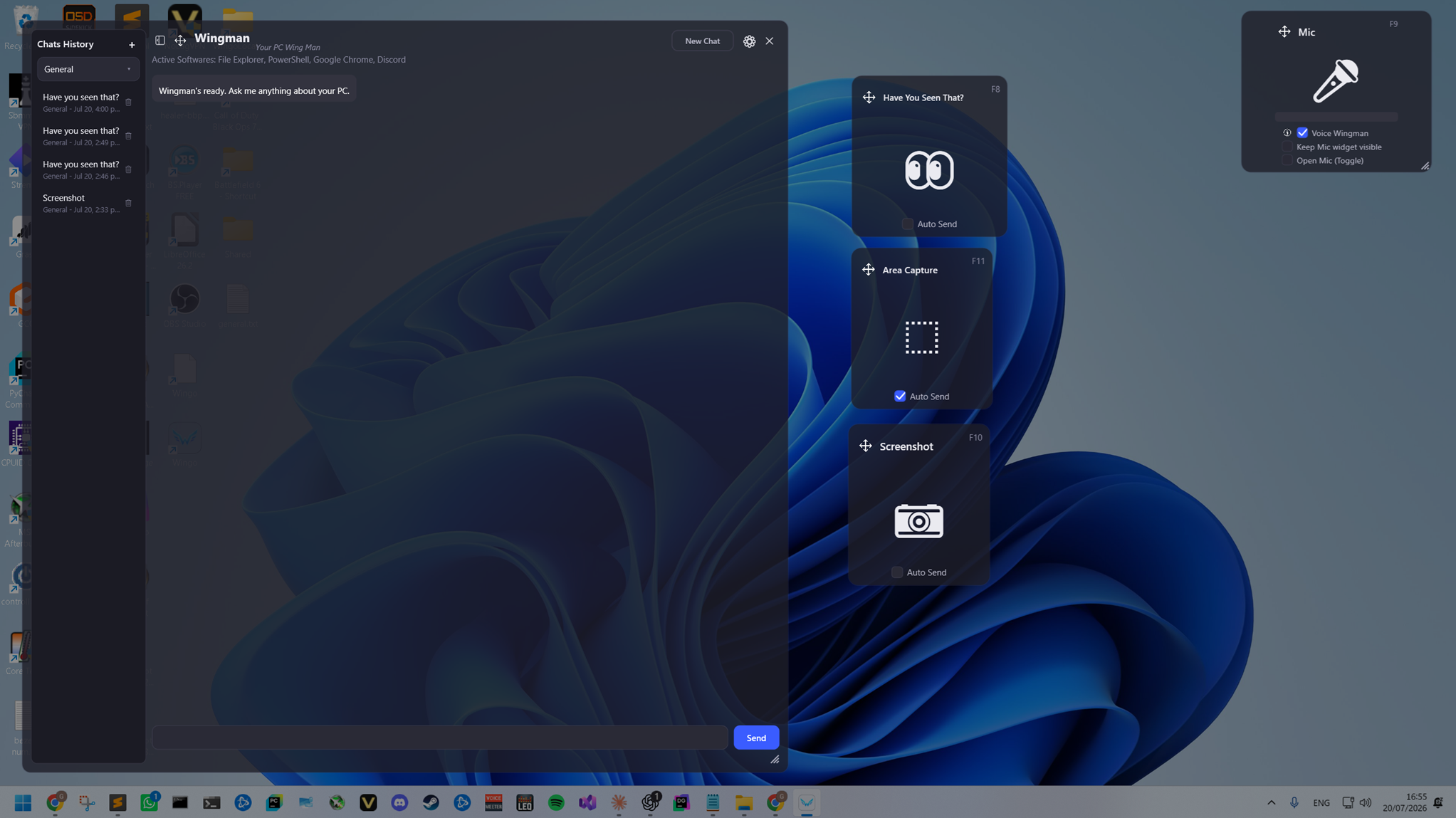
Task: Add a new chat with the plus icon
Action: (x=132, y=45)
